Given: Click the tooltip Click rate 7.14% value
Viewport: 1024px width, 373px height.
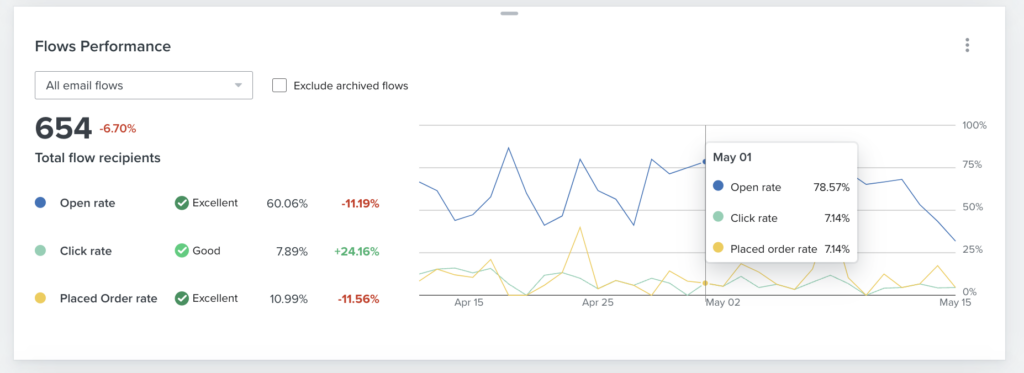Looking at the screenshot, I should tap(837, 218).
